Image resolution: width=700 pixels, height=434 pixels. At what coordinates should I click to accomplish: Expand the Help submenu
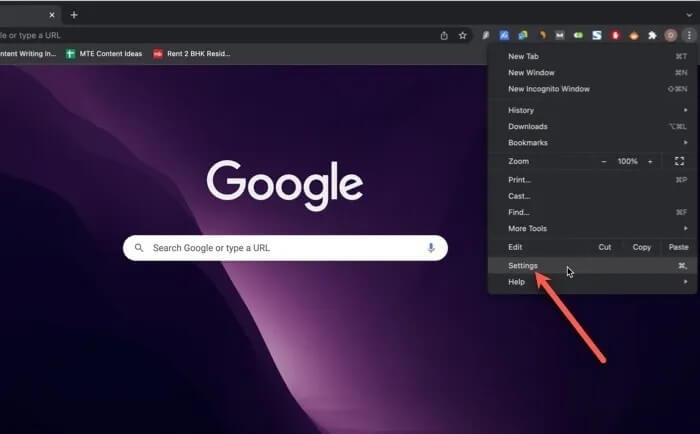pyautogui.click(x=592, y=282)
